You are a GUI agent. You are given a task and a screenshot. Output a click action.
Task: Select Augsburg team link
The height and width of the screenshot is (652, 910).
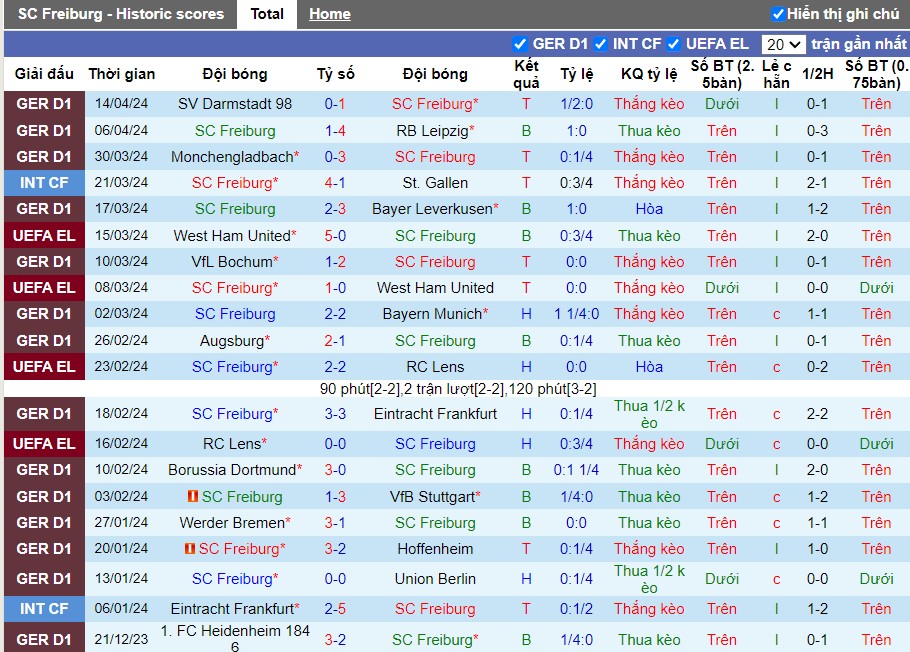click(234, 341)
